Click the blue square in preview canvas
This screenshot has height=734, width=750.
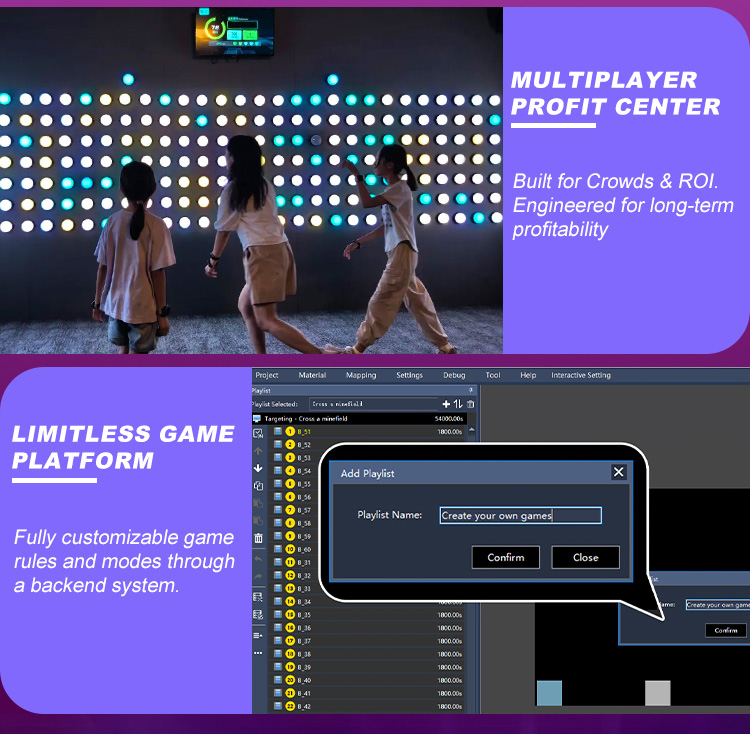click(549, 693)
